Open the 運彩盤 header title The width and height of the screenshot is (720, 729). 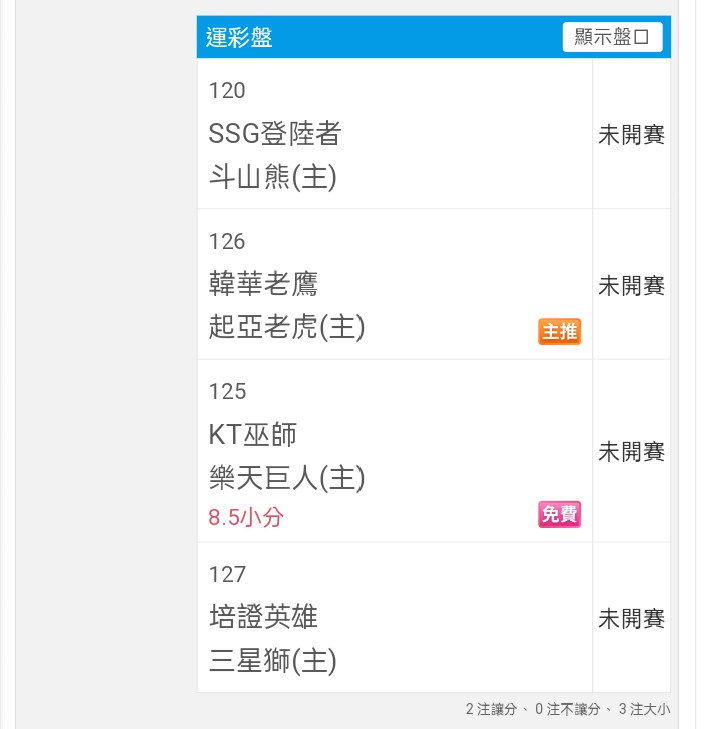239,37
